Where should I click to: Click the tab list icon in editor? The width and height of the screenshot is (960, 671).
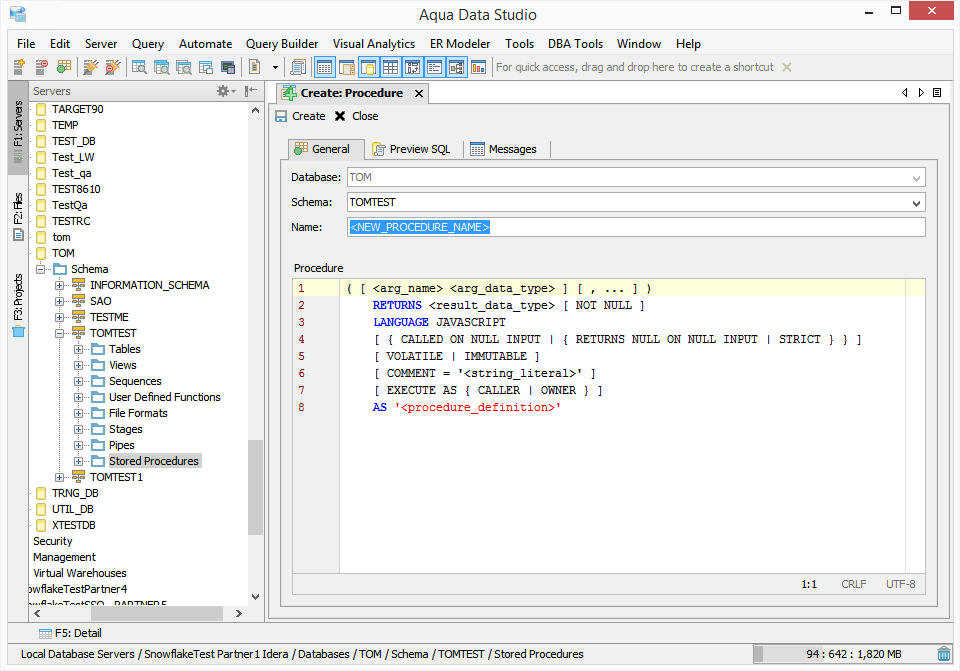(x=937, y=93)
